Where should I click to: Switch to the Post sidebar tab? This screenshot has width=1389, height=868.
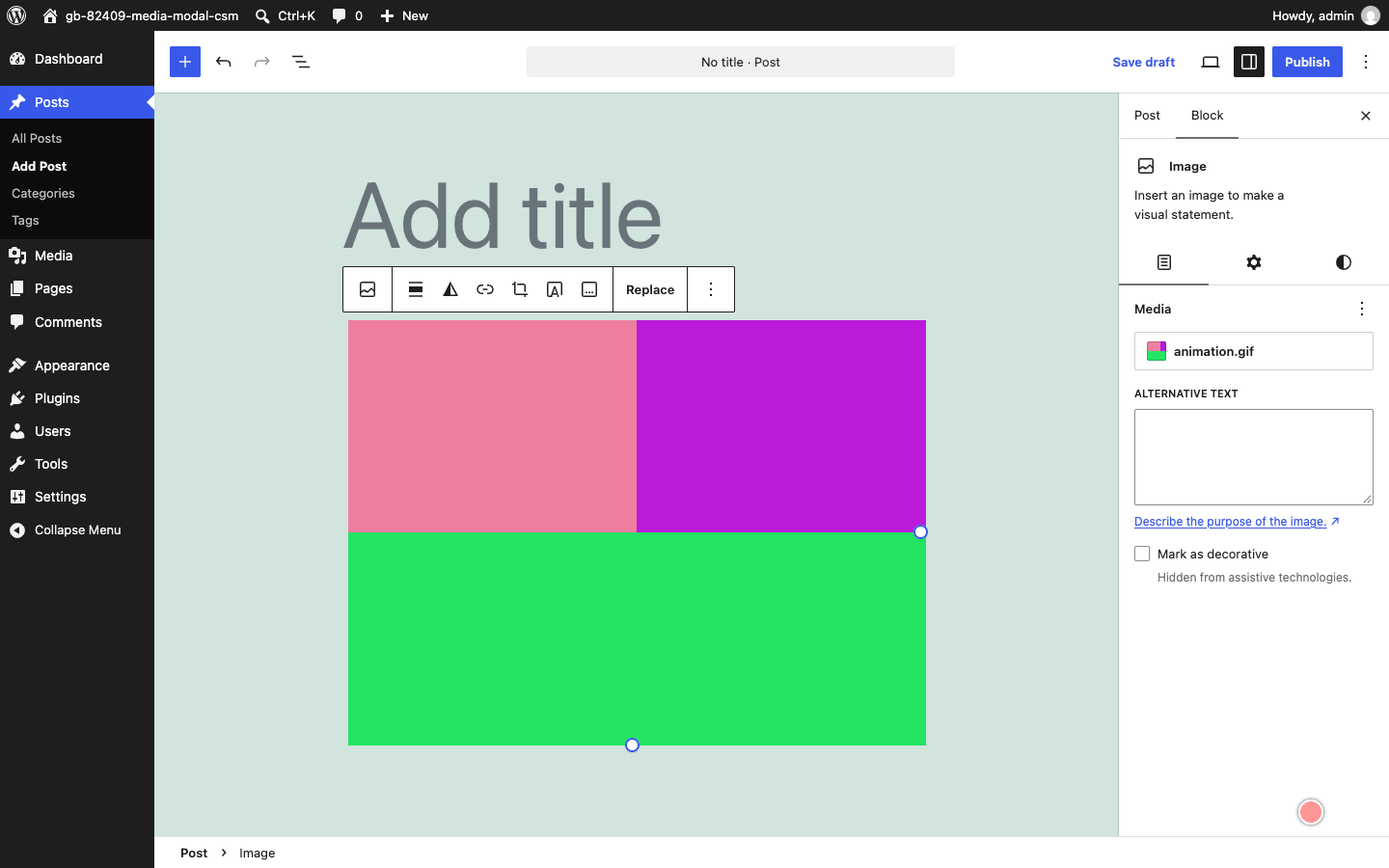click(x=1148, y=116)
